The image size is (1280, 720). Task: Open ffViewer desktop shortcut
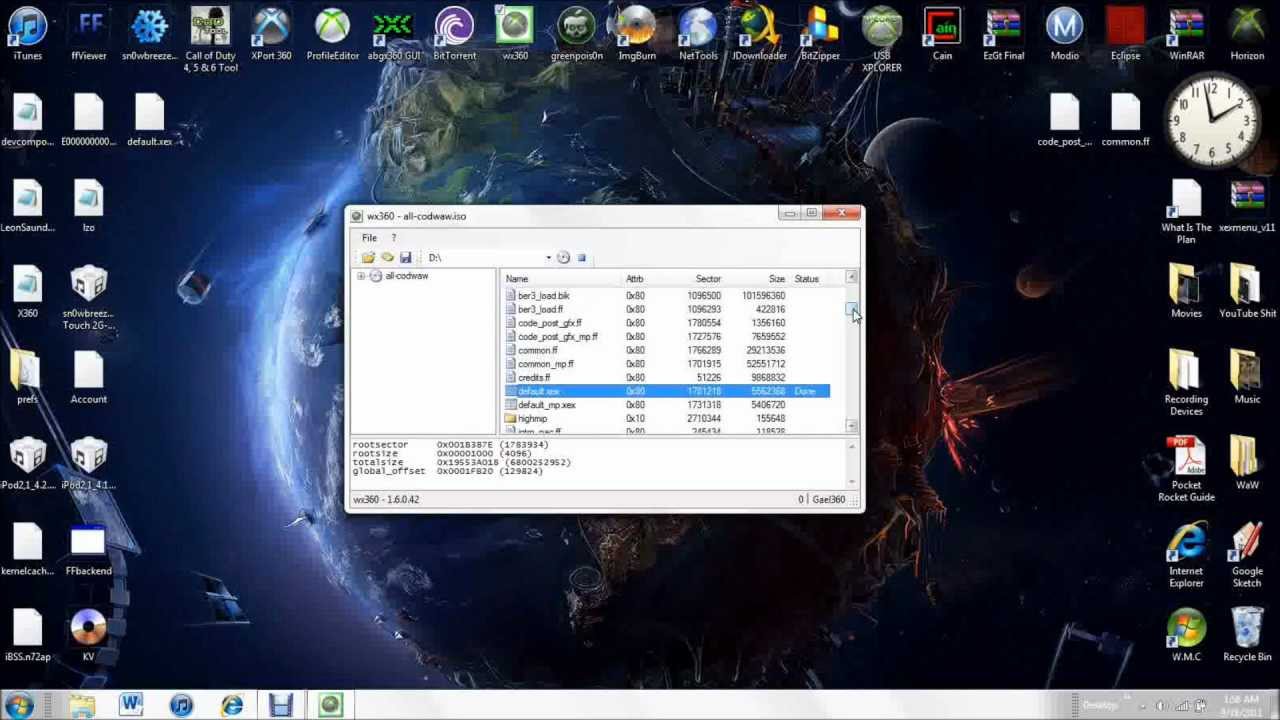pos(89,34)
